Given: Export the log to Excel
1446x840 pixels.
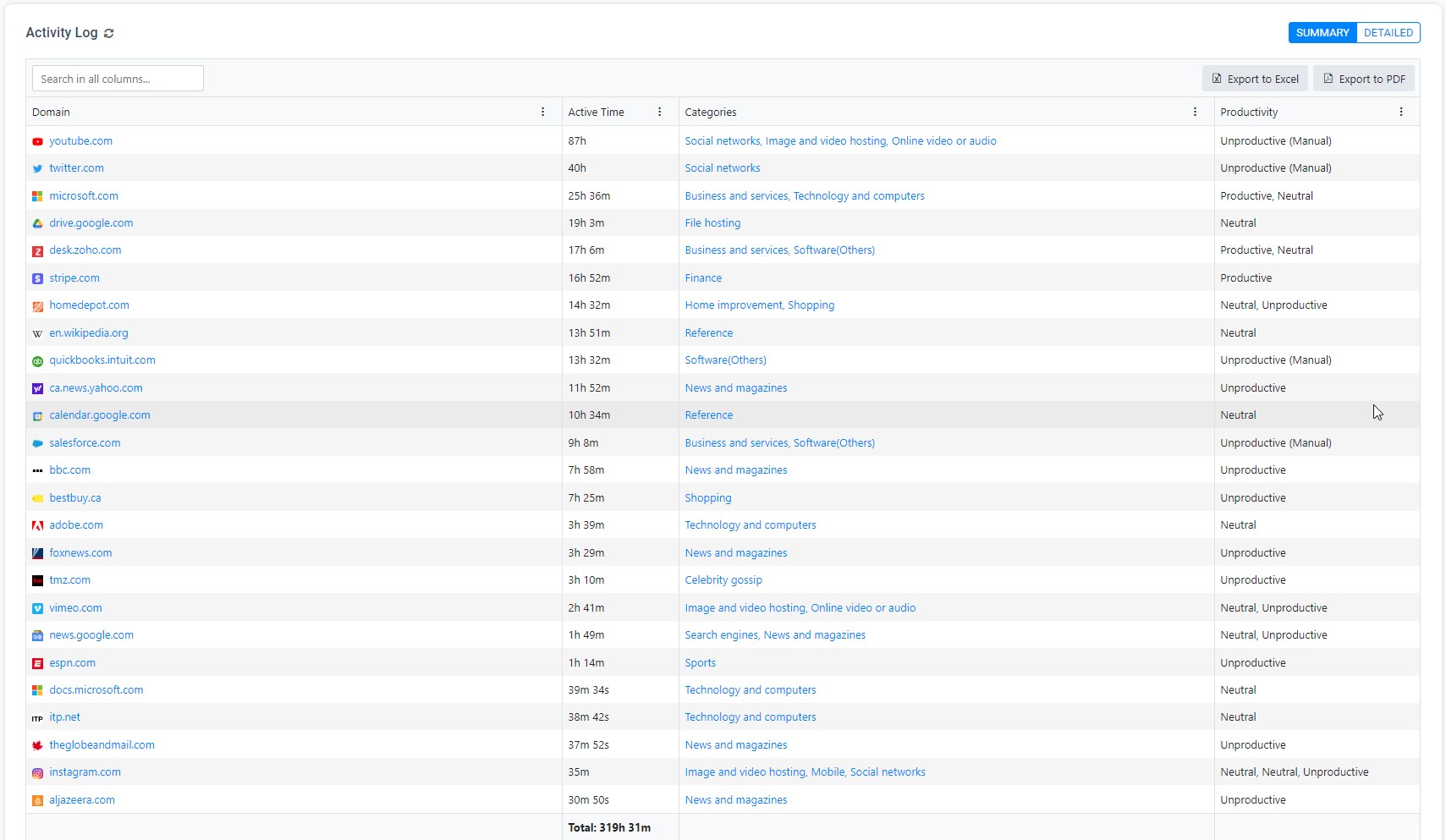Looking at the screenshot, I should tap(1255, 79).
